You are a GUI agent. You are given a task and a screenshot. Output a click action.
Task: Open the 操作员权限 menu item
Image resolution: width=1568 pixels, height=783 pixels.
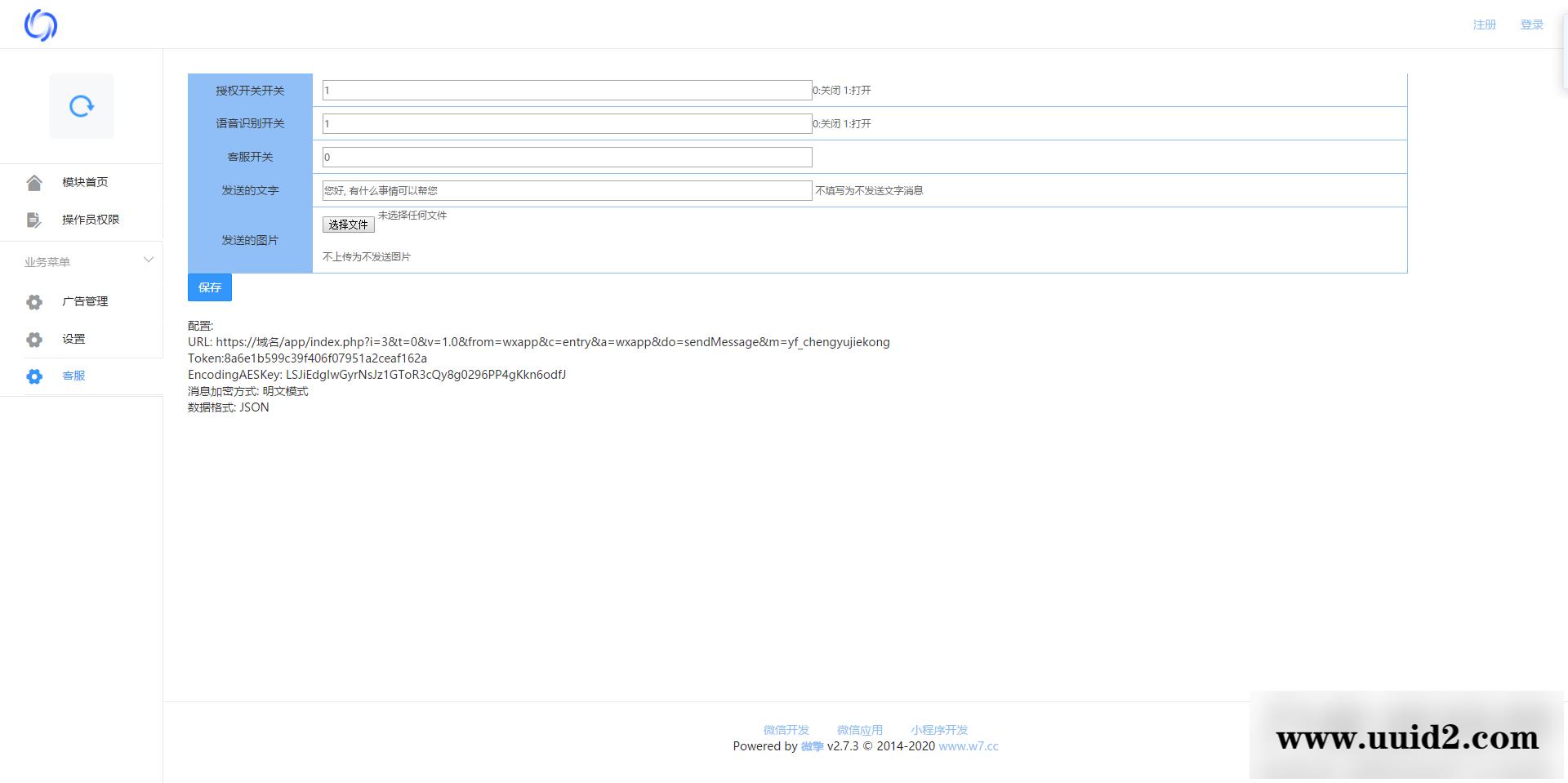(x=91, y=220)
